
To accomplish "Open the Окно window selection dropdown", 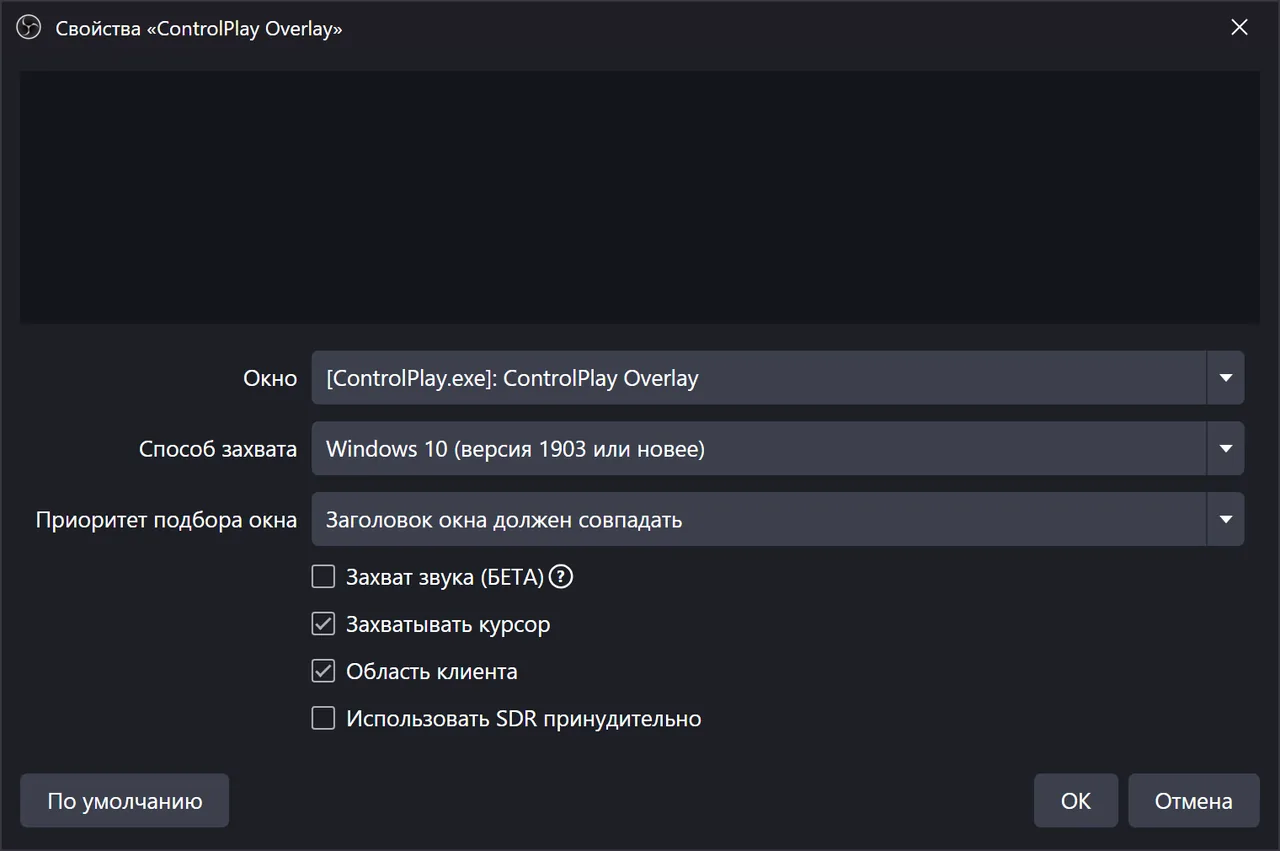I will click(778, 378).
